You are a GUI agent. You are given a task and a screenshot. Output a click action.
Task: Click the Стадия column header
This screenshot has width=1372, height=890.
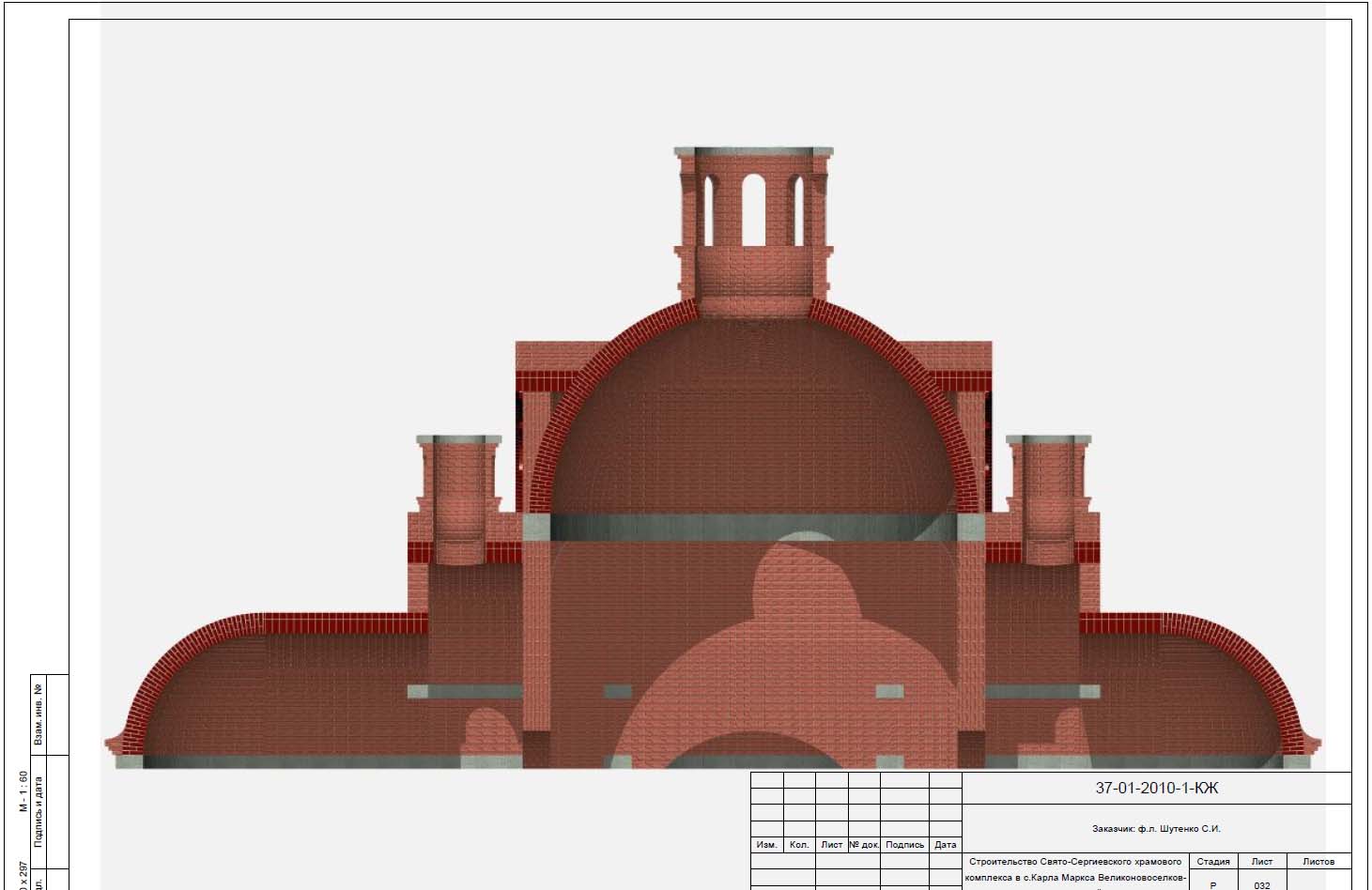[x=1212, y=861]
